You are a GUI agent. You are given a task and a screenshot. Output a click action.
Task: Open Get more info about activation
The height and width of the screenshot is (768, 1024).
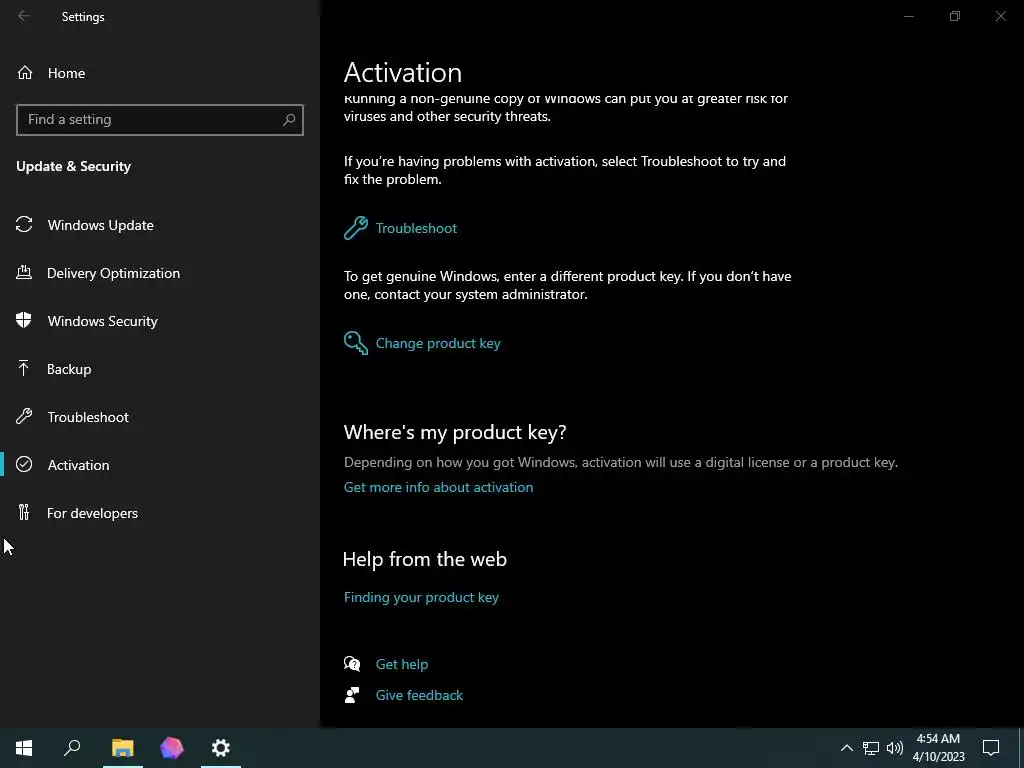438,487
